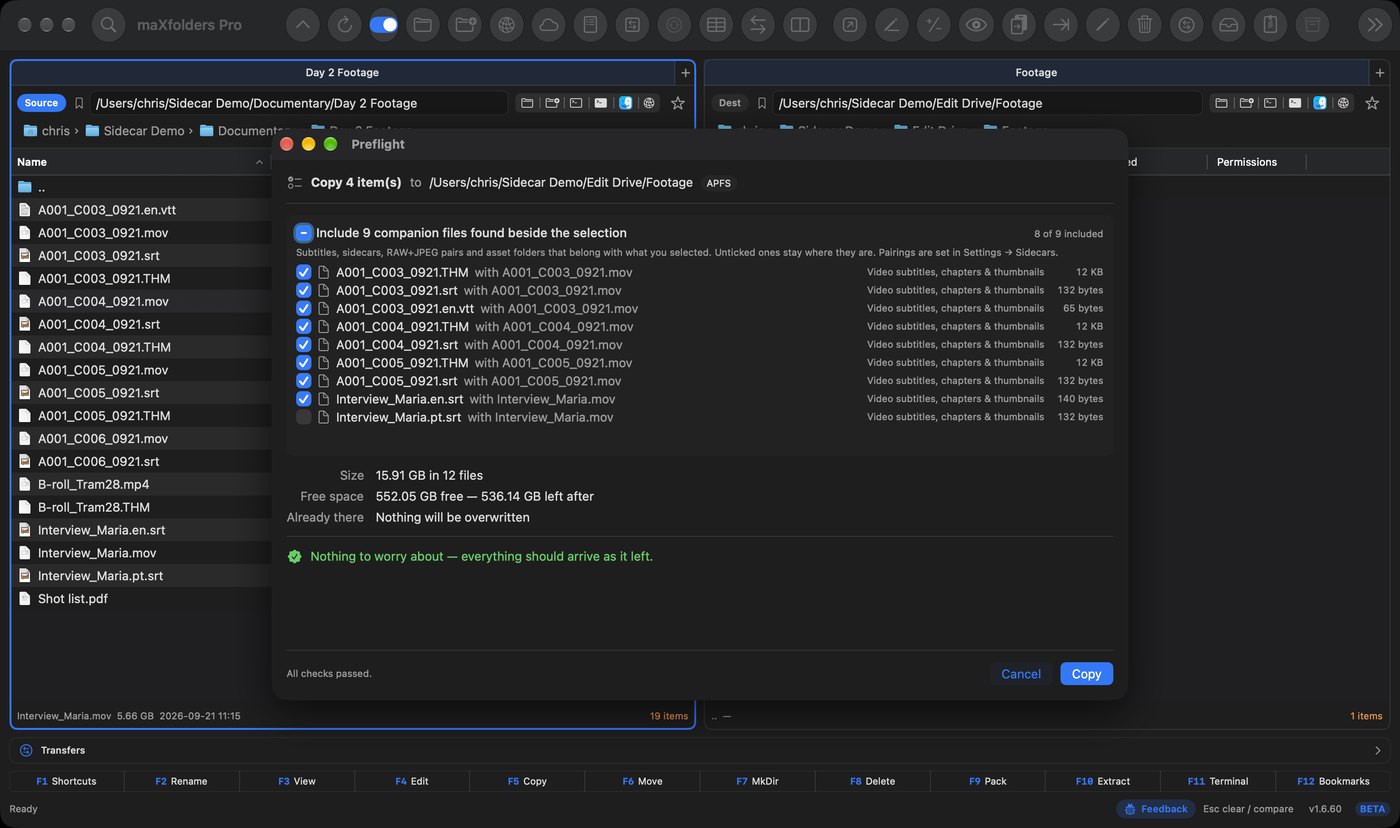Select the 'Day 2 Footage' pane tab

tap(342, 73)
